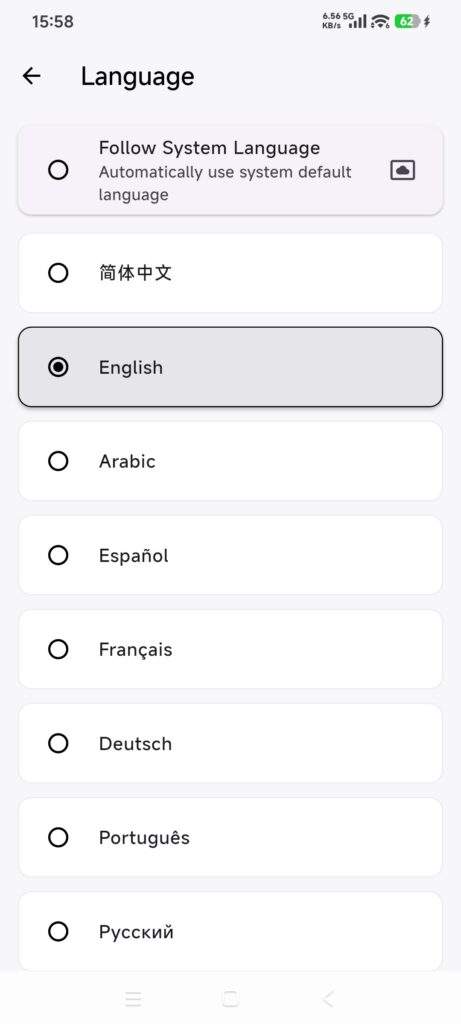Select the 简体中文 radio button
This screenshot has width=461, height=1024.
pos(58,272)
